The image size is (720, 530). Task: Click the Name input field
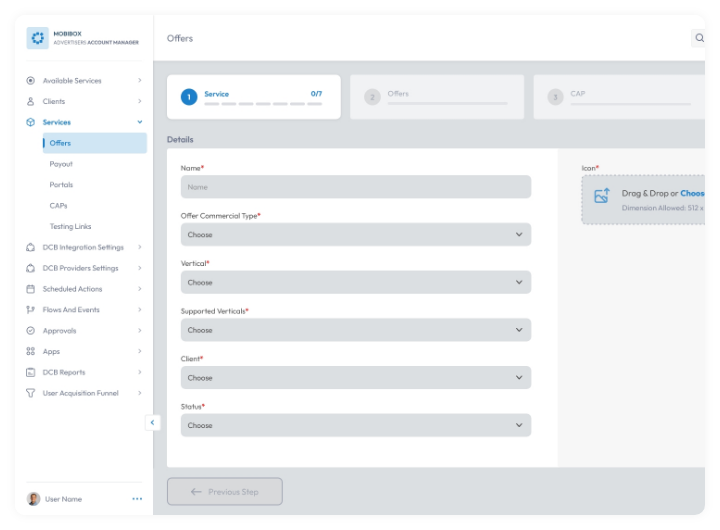point(356,187)
